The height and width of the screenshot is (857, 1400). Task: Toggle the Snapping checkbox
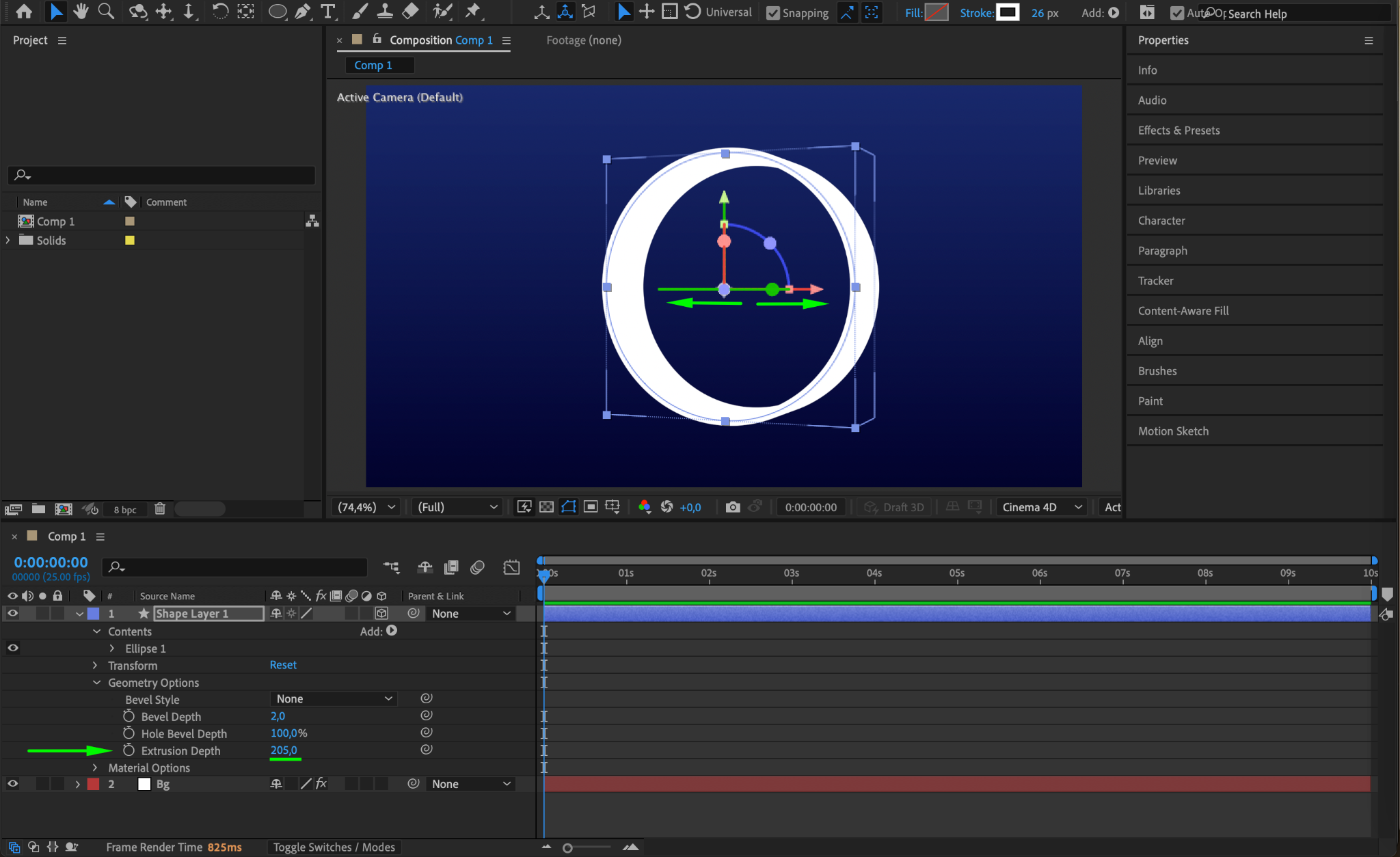tap(773, 13)
